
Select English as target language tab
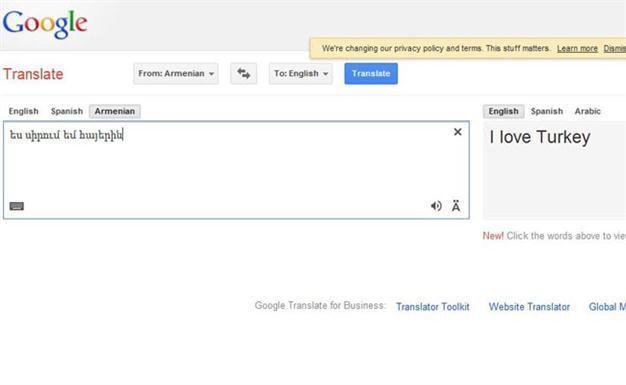tap(503, 111)
